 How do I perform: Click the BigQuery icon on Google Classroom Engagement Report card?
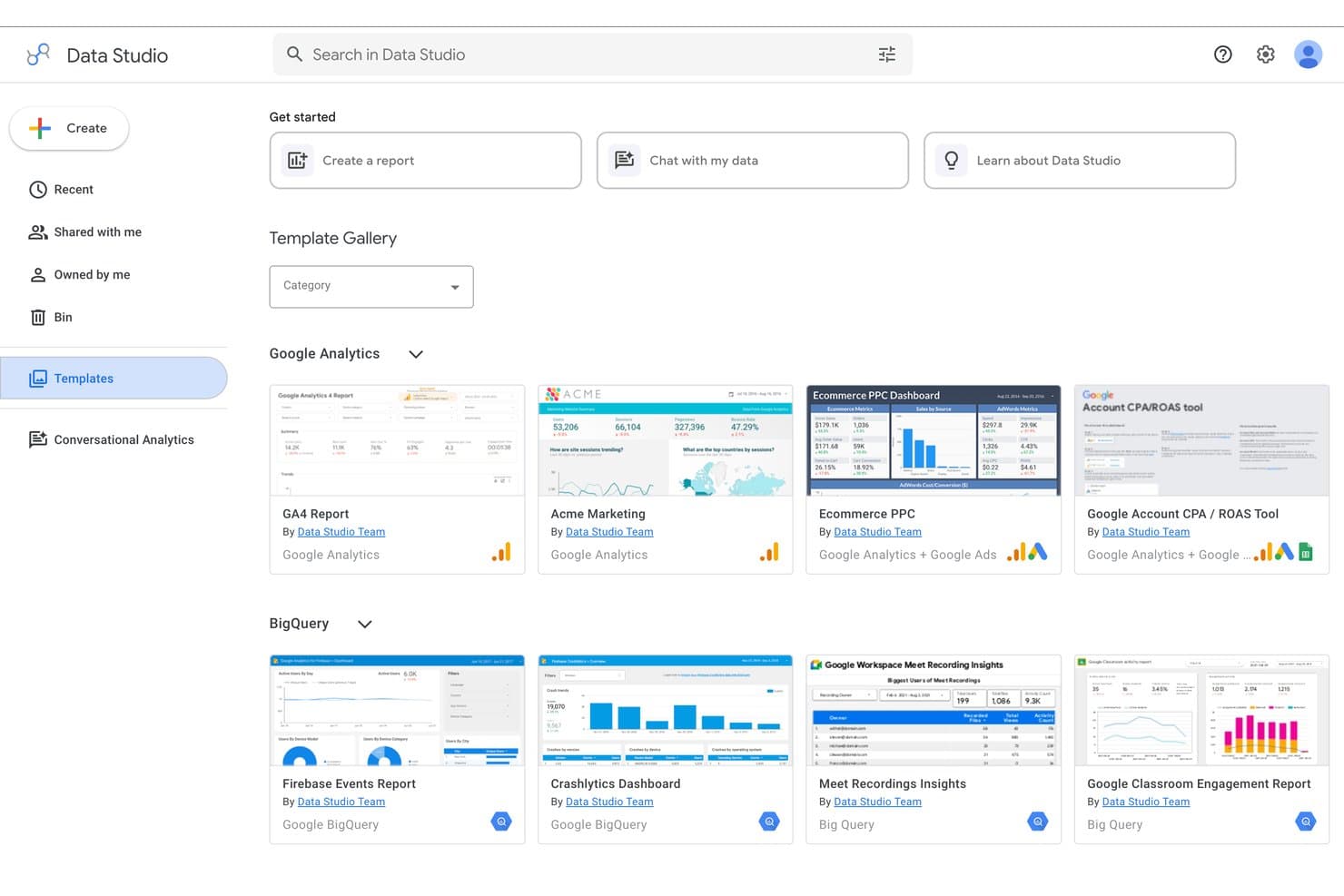click(1306, 822)
